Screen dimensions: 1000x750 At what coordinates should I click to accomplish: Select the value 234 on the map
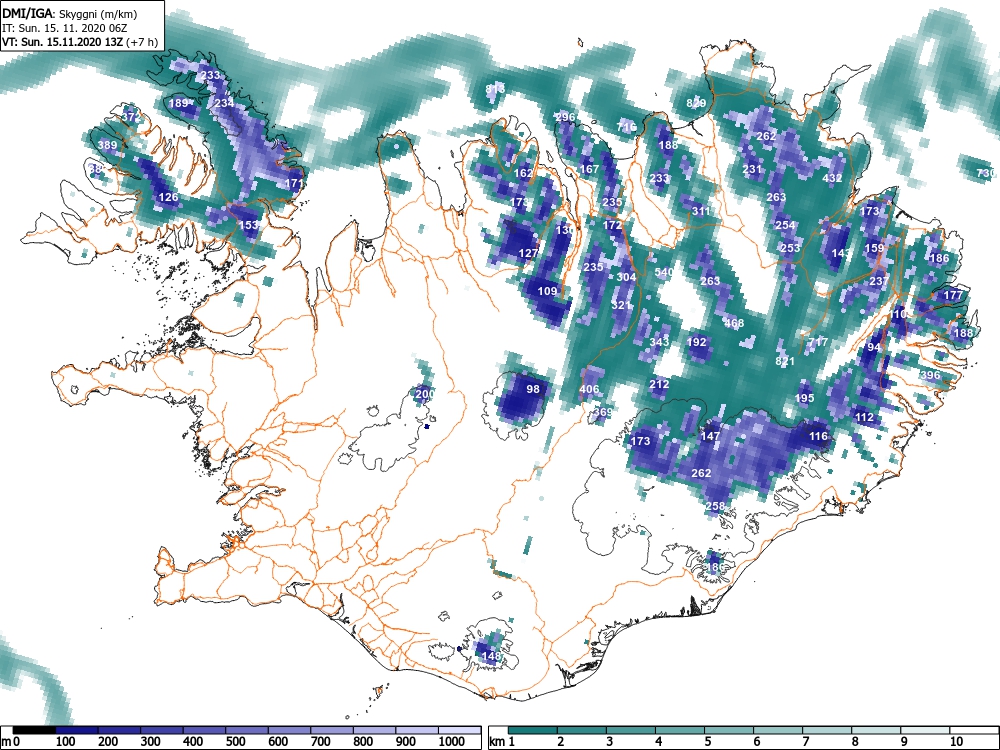tap(224, 103)
